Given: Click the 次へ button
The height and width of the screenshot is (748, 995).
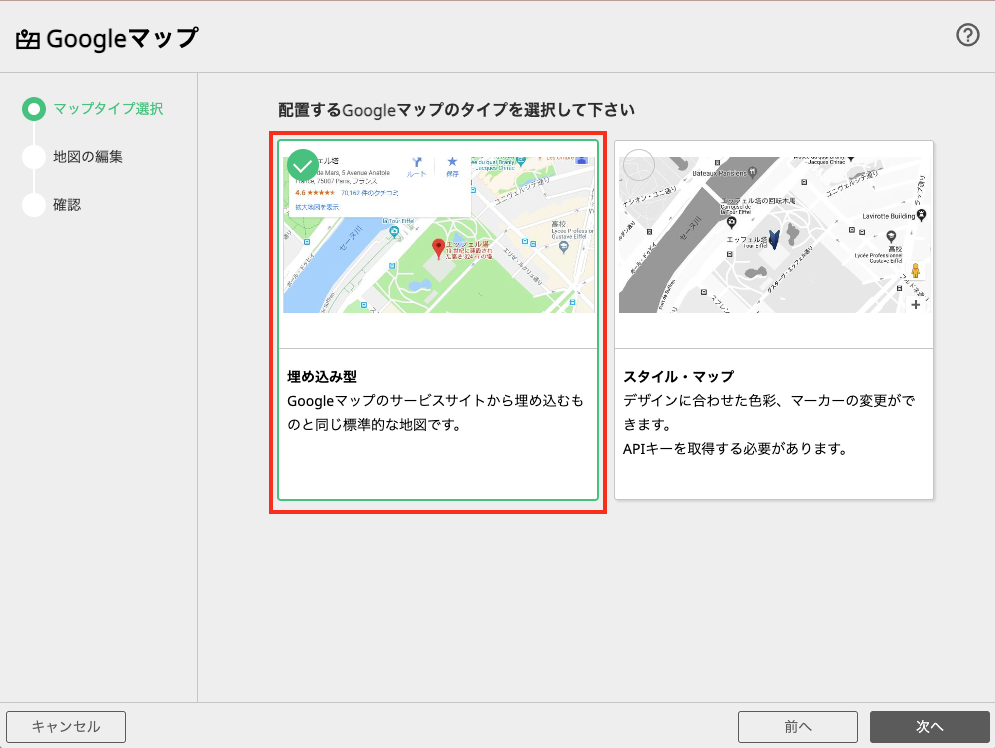Looking at the screenshot, I should [930, 726].
